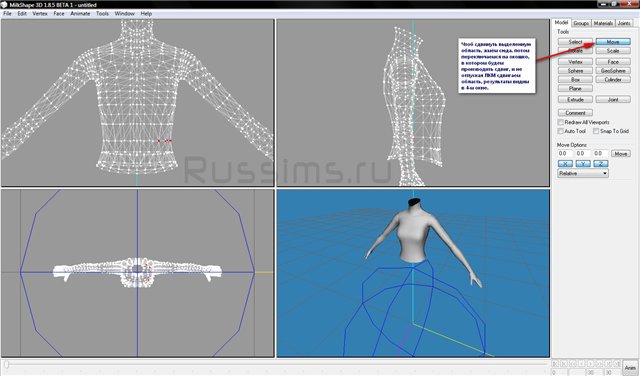
Task: Open the Edit menu
Action: pos(22,13)
